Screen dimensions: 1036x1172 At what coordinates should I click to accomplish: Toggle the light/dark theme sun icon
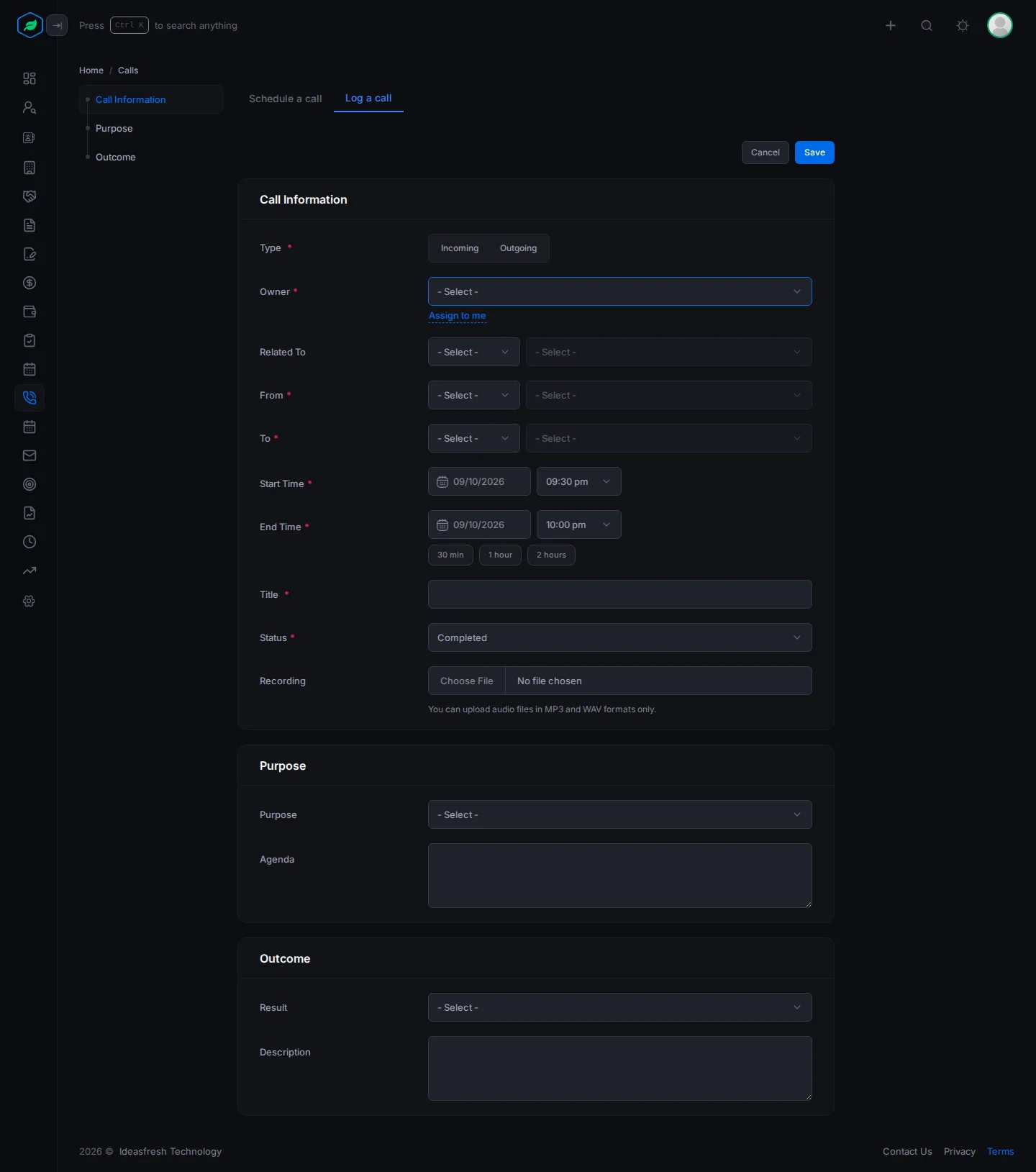coord(963,25)
